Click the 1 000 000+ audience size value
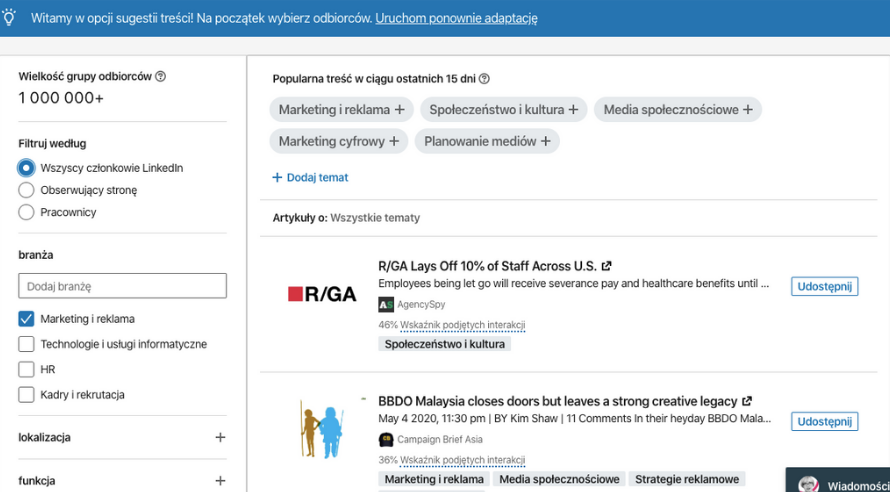The height and width of the screenshot is (492, 890). (x=61, y=98)
